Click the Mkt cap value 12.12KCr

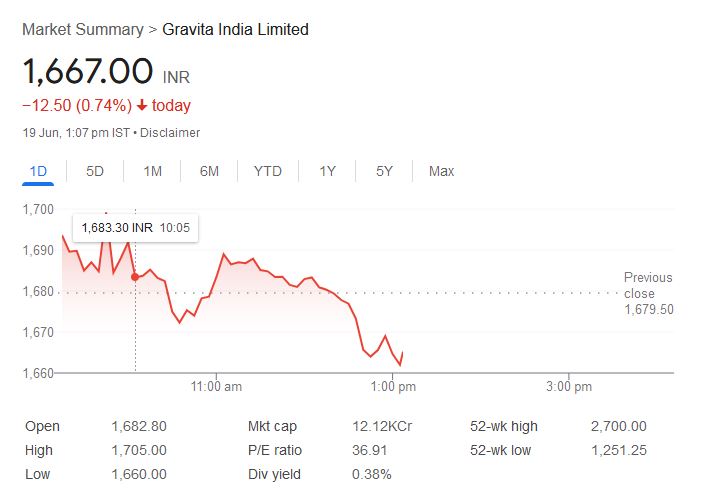[x=384, y=426]
